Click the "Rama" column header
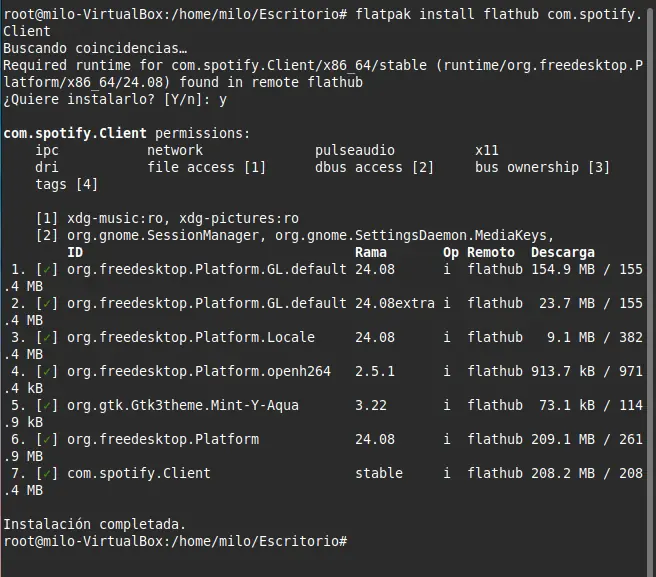Screen dimensions: 656x577 (371, 253)
